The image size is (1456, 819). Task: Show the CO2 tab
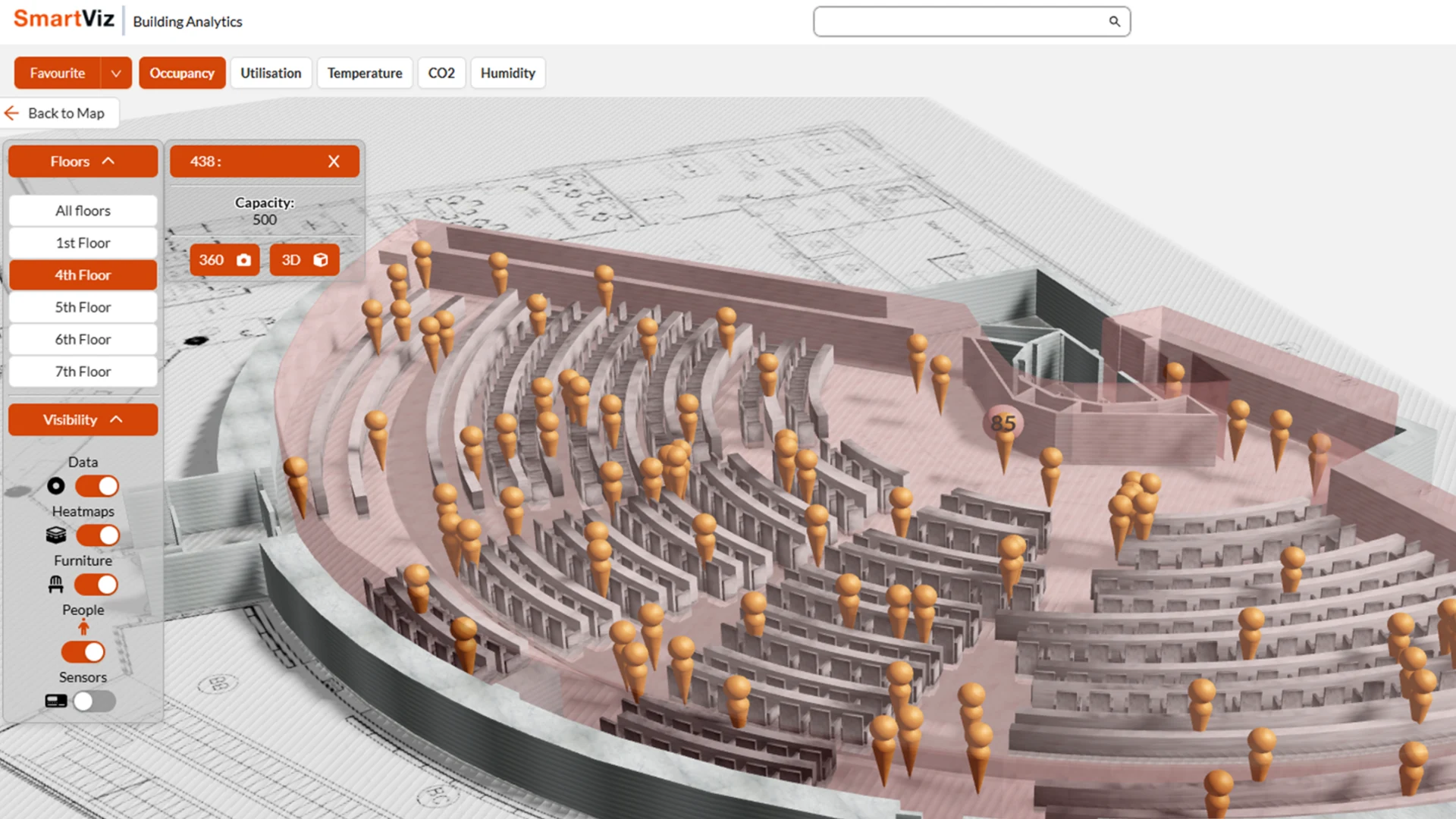click(x=441, y=73)
